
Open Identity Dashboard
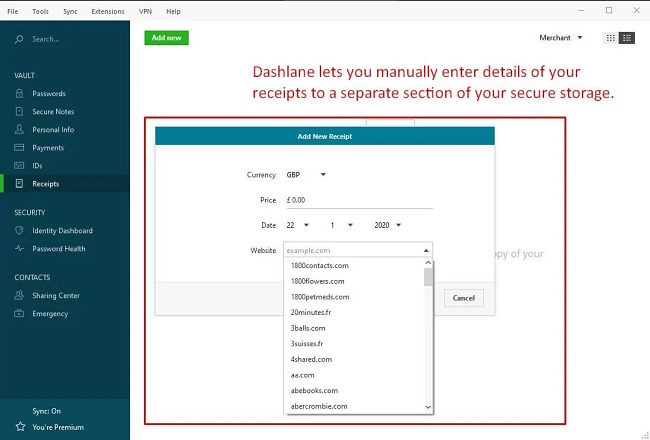coord(65,231)
